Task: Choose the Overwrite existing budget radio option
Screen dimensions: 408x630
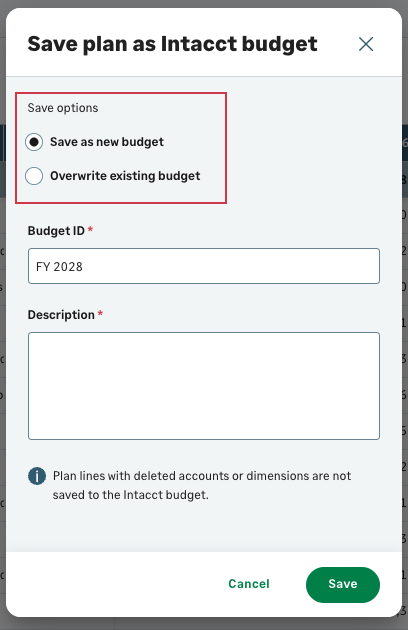Action: pos(34,176)
